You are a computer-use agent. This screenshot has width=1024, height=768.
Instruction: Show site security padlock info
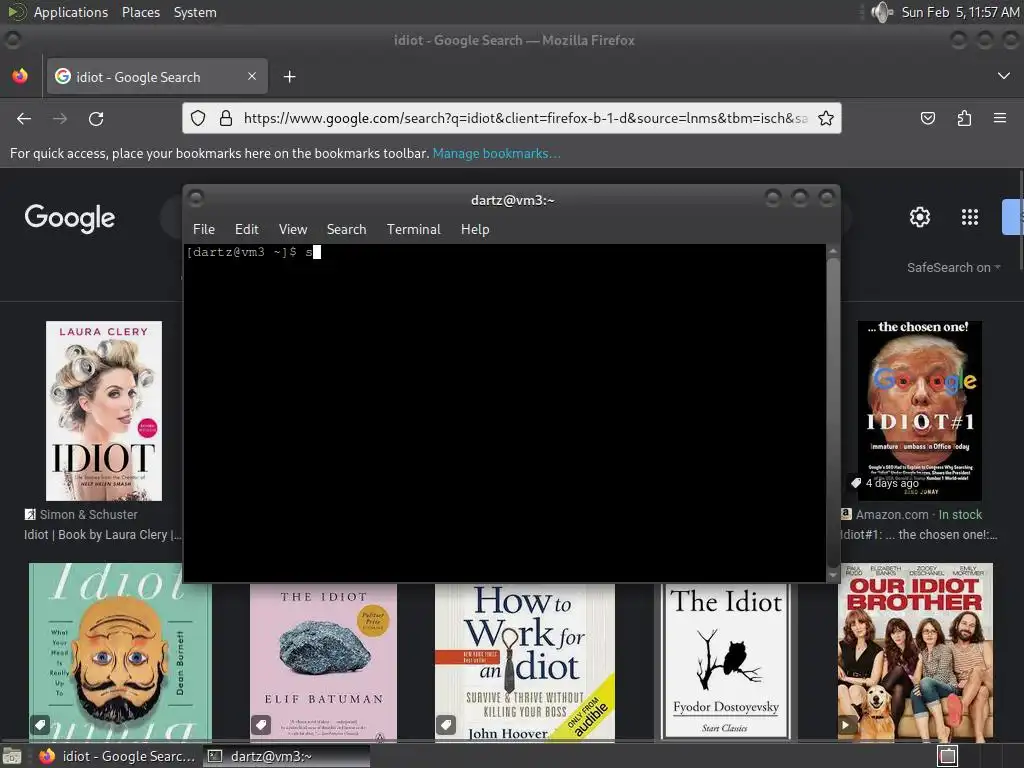tap(226, 118)
